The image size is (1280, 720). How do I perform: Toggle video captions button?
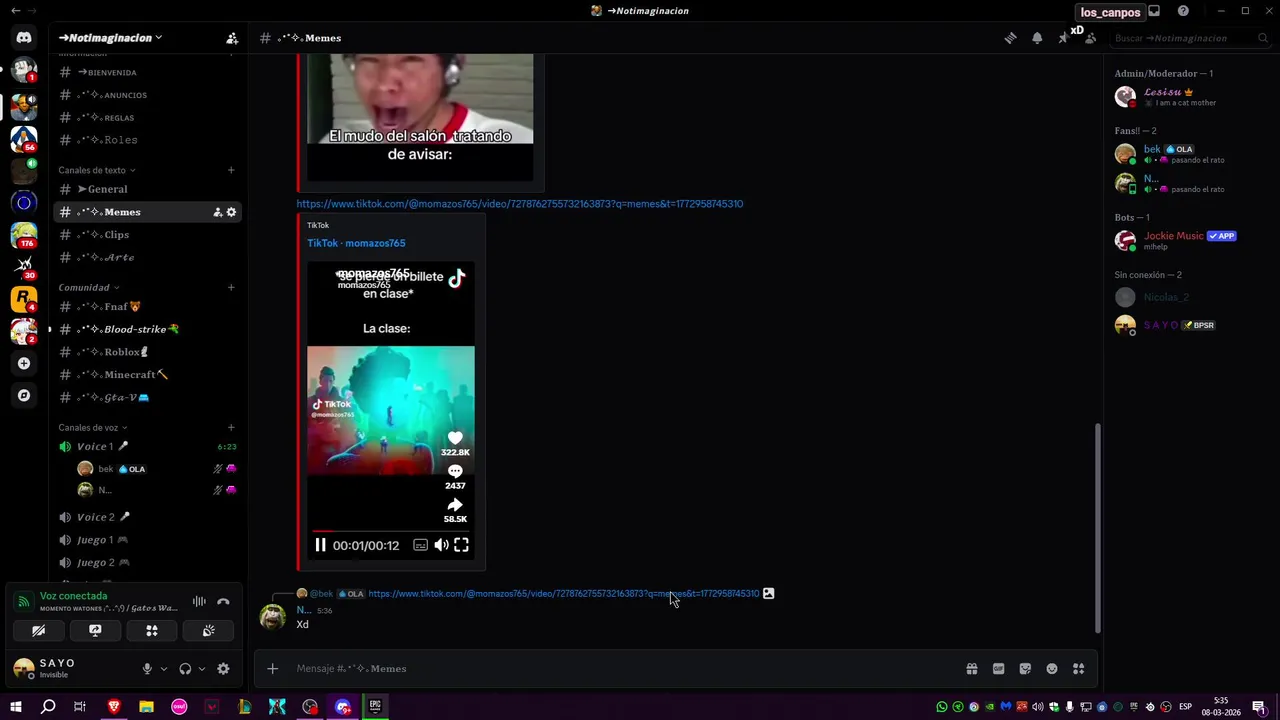(x=420, y=545)
